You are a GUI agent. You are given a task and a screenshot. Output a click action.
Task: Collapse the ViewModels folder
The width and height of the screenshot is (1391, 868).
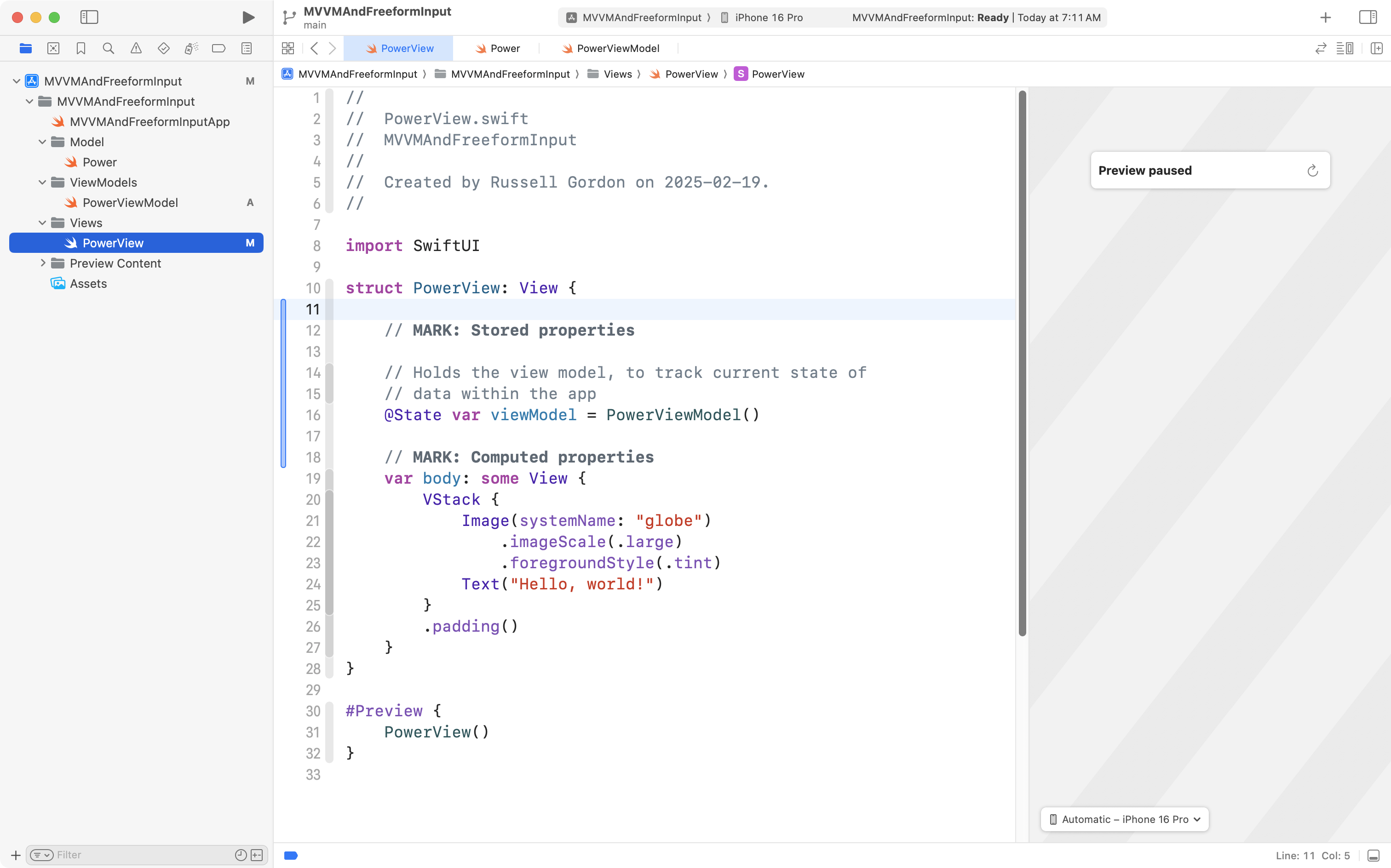click(x=42, y=182)
